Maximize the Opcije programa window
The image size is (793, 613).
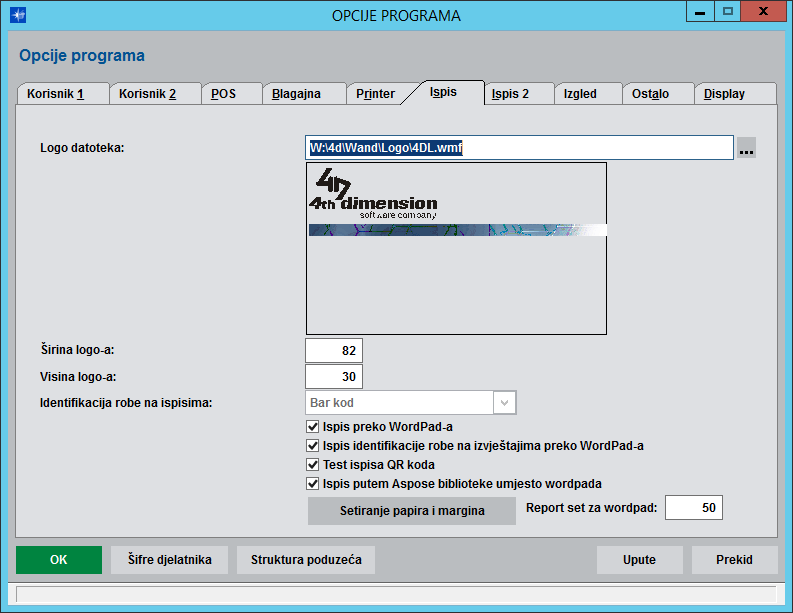727,12
